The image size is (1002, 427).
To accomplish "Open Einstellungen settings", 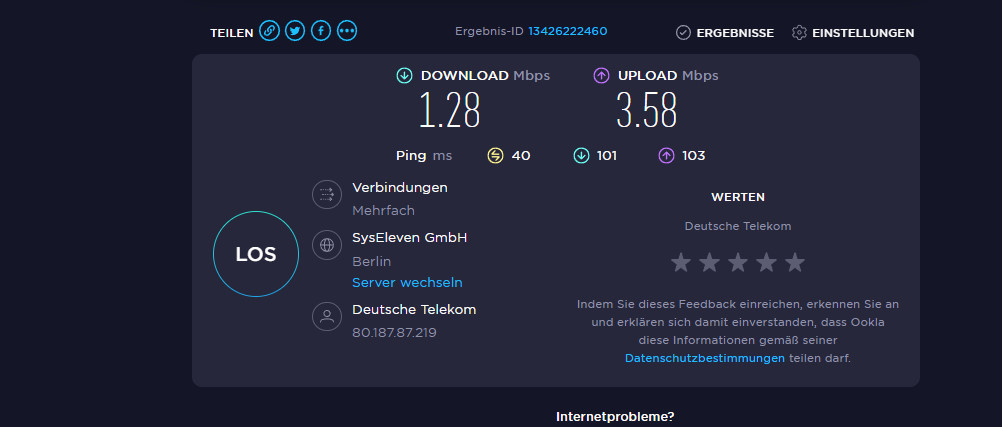I will pyautogui.click(x=852, y=33).
